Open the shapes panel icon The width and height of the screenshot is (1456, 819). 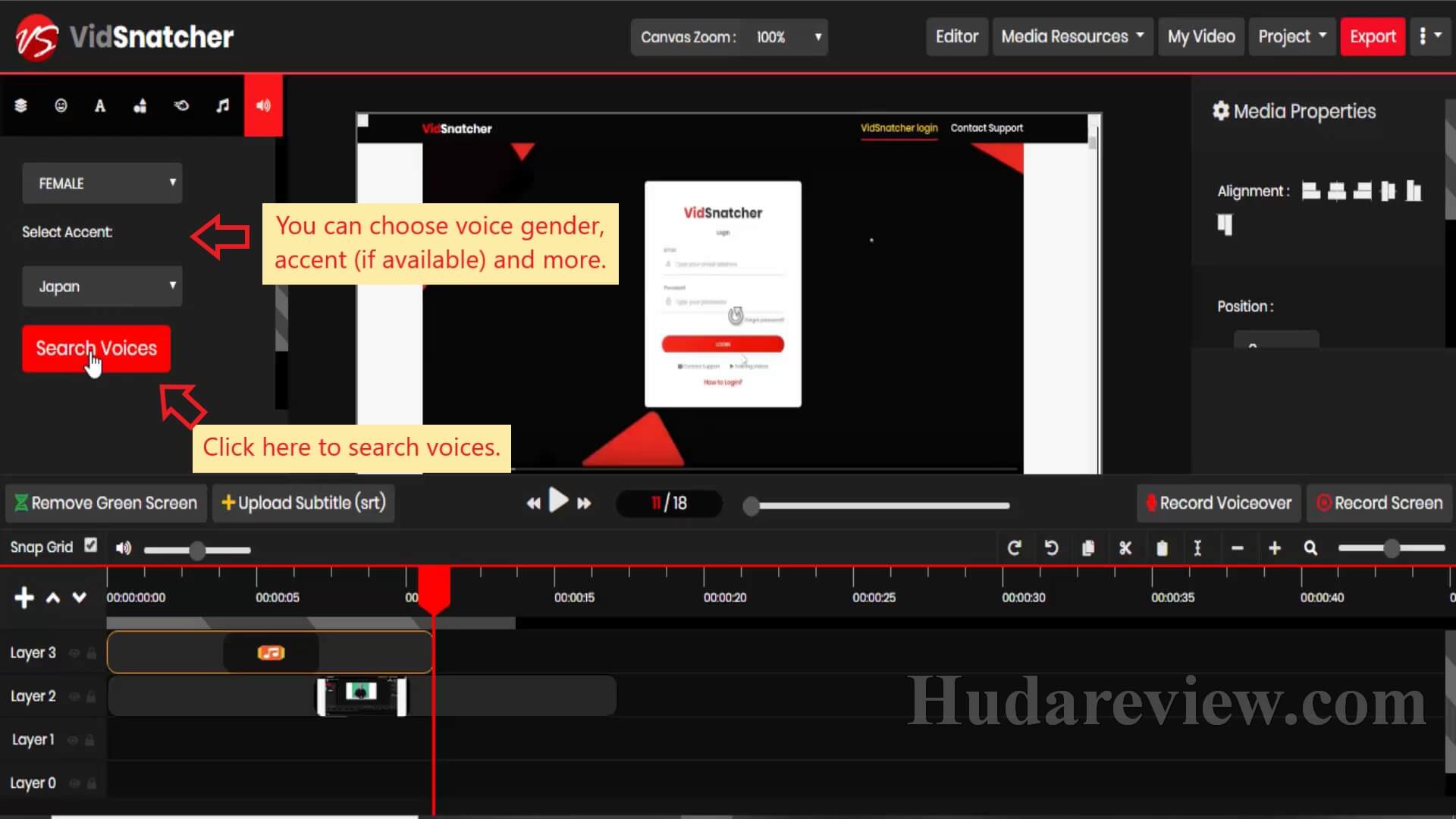click(x=140, y=105)
